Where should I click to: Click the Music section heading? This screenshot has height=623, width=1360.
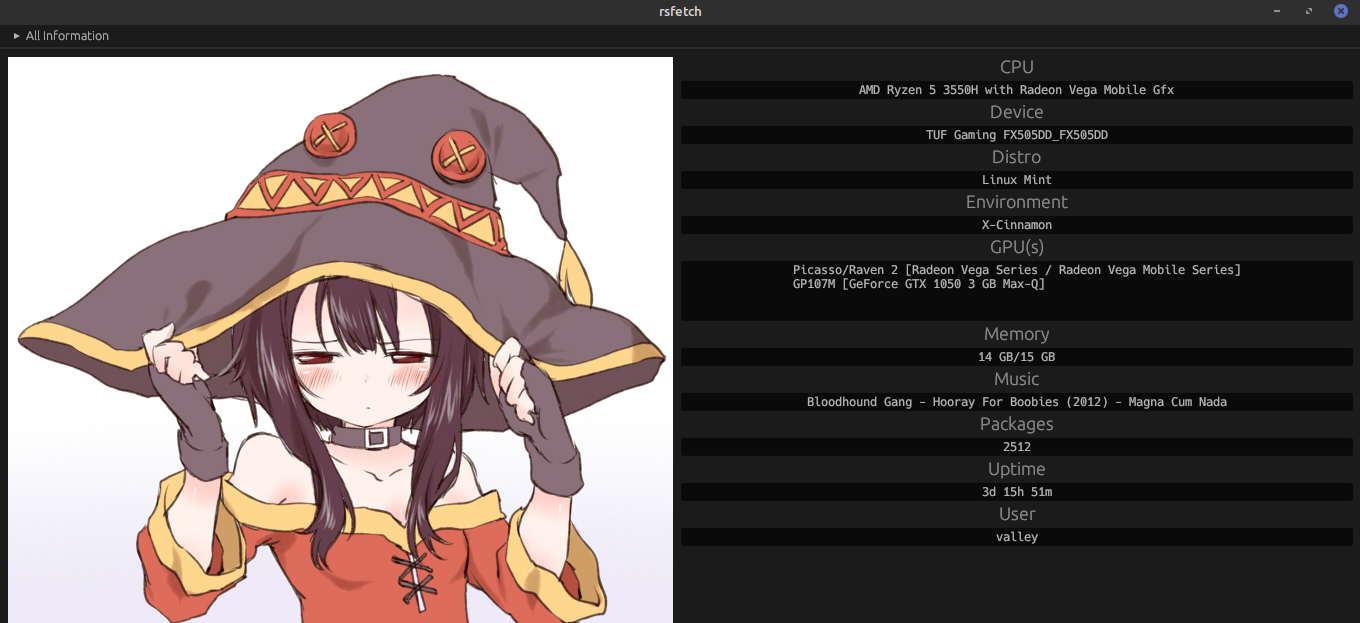coord(1016,379)
